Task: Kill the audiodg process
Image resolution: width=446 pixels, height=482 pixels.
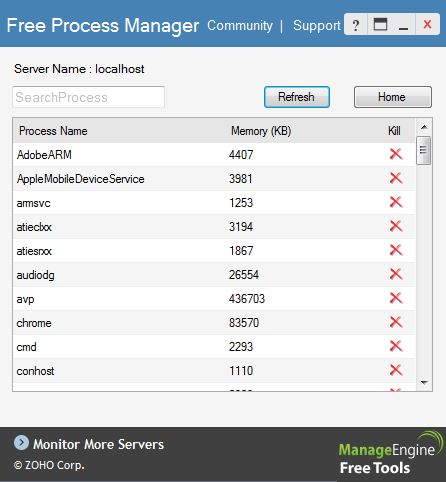Action: coord(396,274)
